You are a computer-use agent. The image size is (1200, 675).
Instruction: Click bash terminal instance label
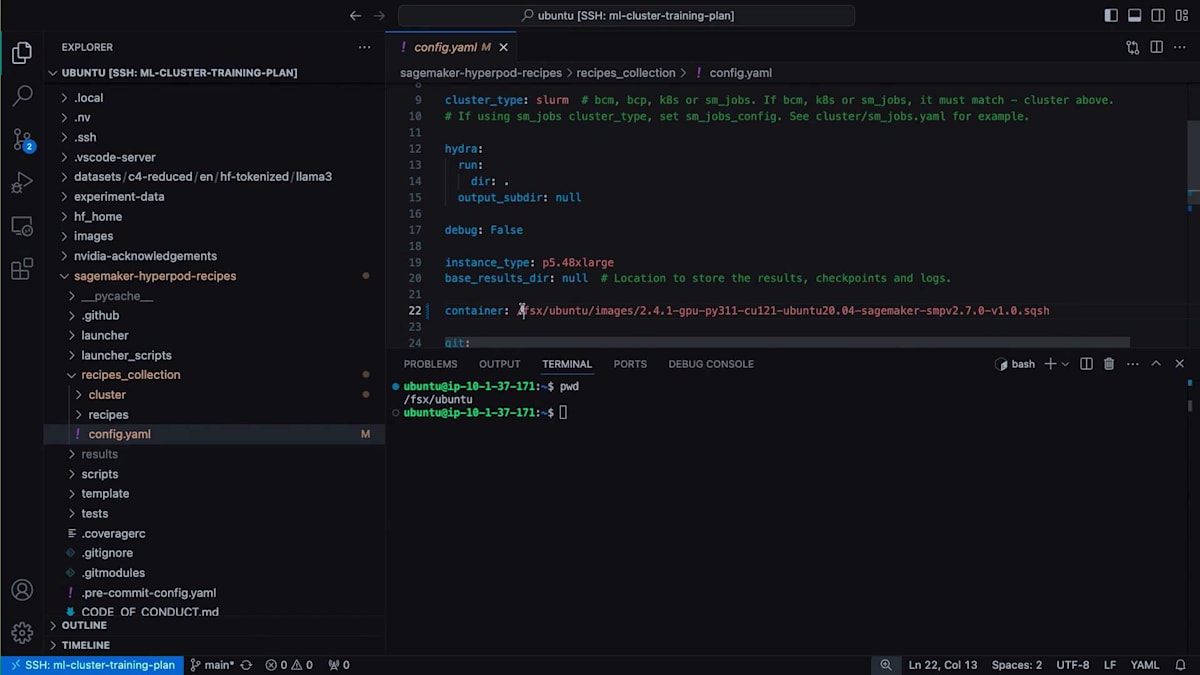tap(1015, 364)
